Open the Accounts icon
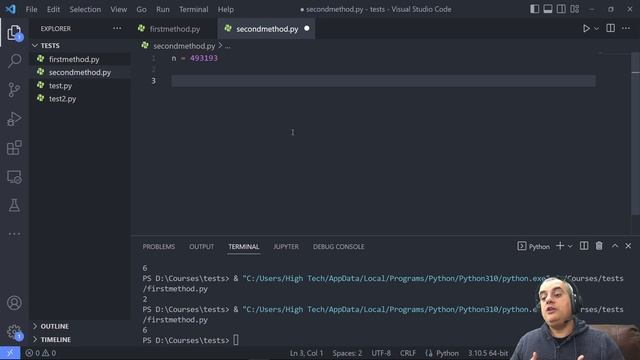The image size is (640, 360). click(14, 303)
